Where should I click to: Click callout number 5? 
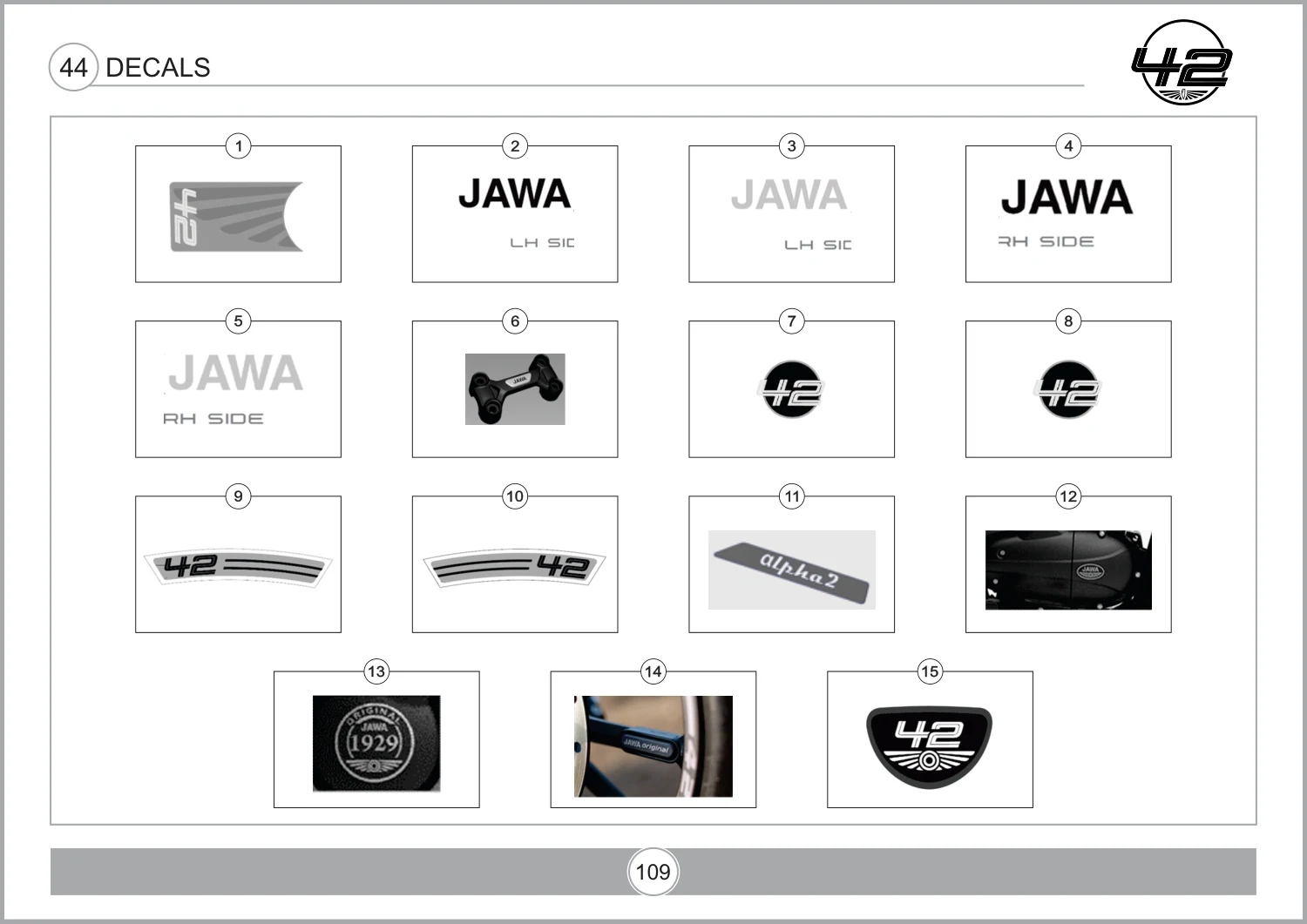[x=238, y=320]
